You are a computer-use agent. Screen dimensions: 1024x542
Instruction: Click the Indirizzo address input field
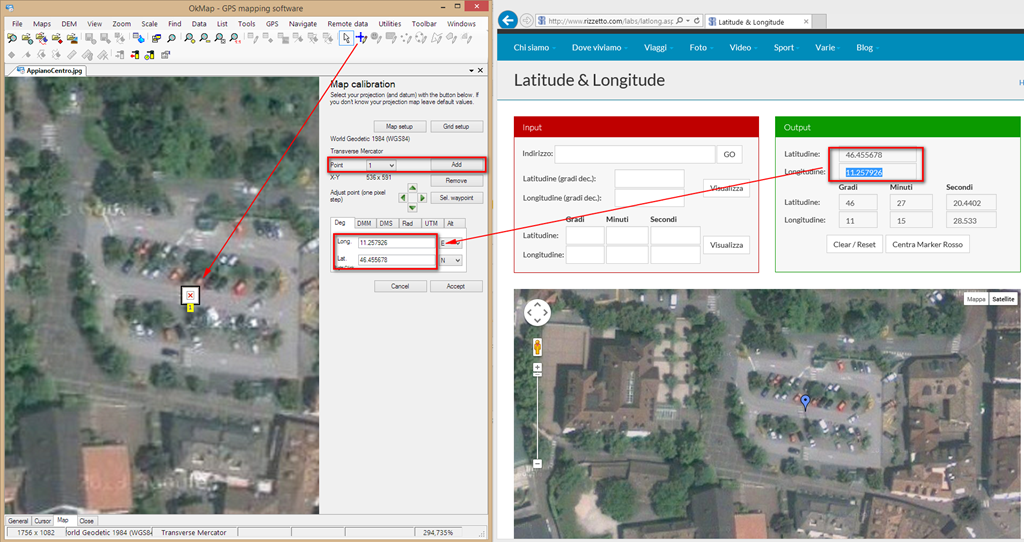point(635,154)
